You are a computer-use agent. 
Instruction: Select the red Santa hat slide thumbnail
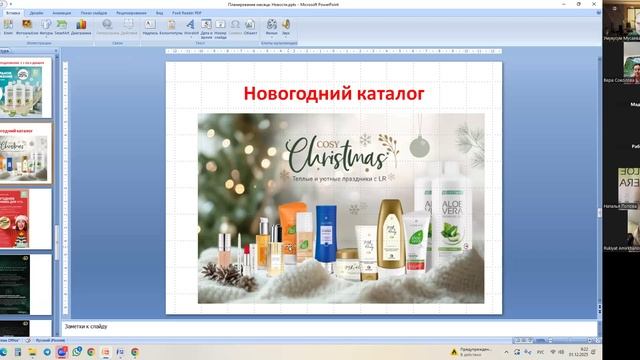[x=25, y=219]
